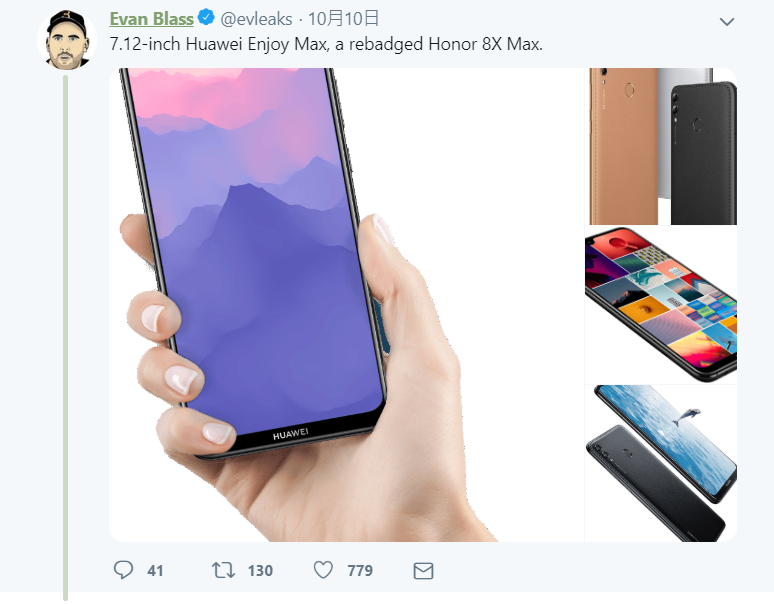Screen dimensions: 774x604
Task: Open Evan Blass's profile avatar
Action: 66,40
